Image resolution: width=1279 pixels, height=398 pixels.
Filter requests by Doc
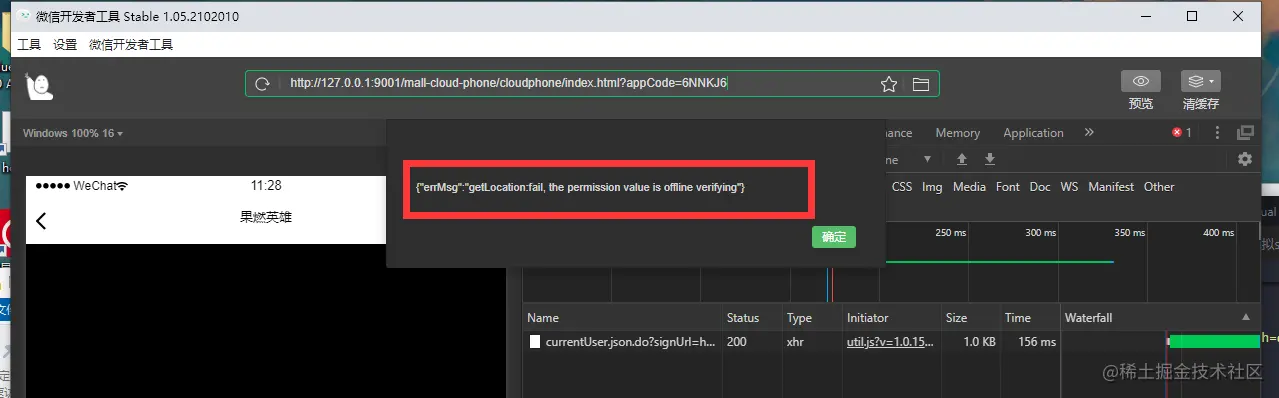1040,187
